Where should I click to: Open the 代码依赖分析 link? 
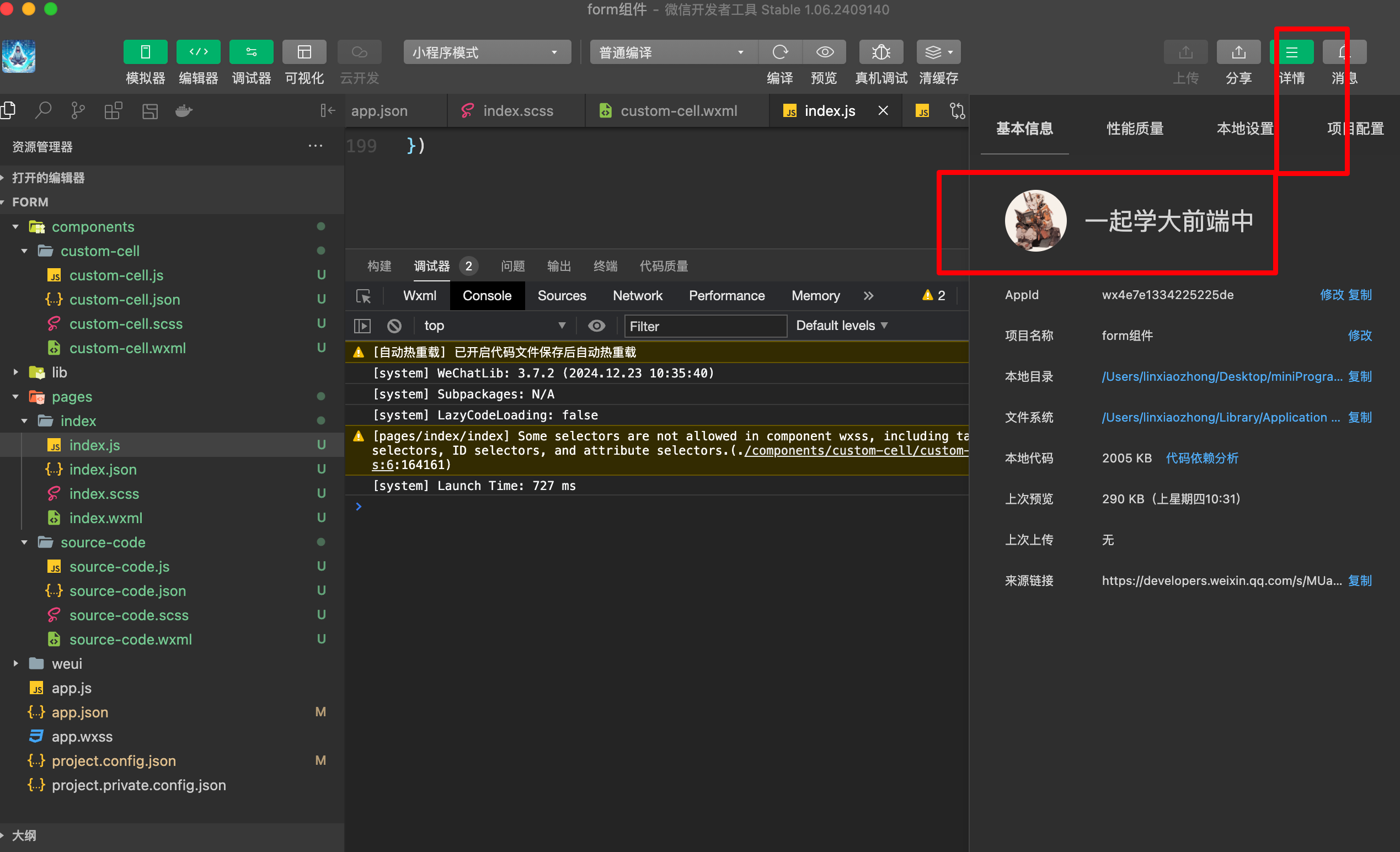pos(1202,458)
